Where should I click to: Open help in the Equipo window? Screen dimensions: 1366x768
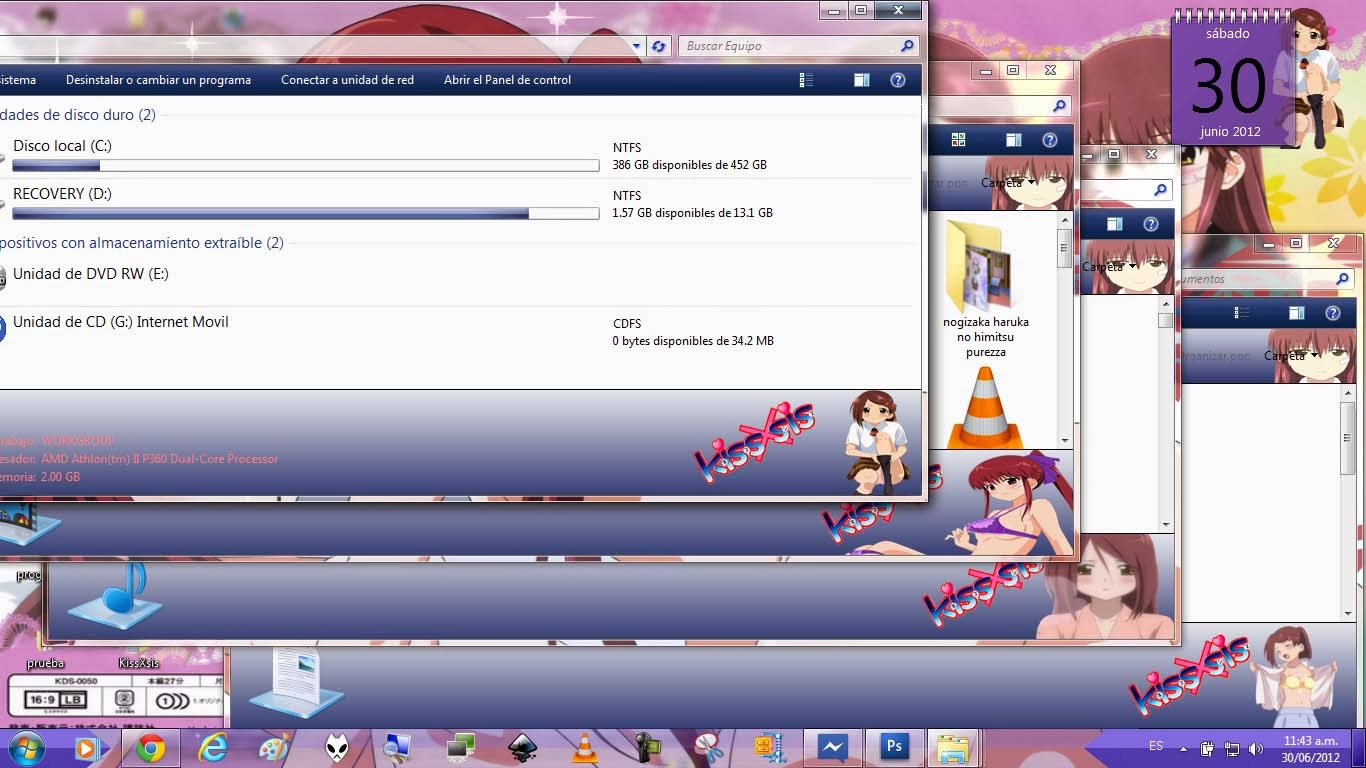click(x=898, y=80)
